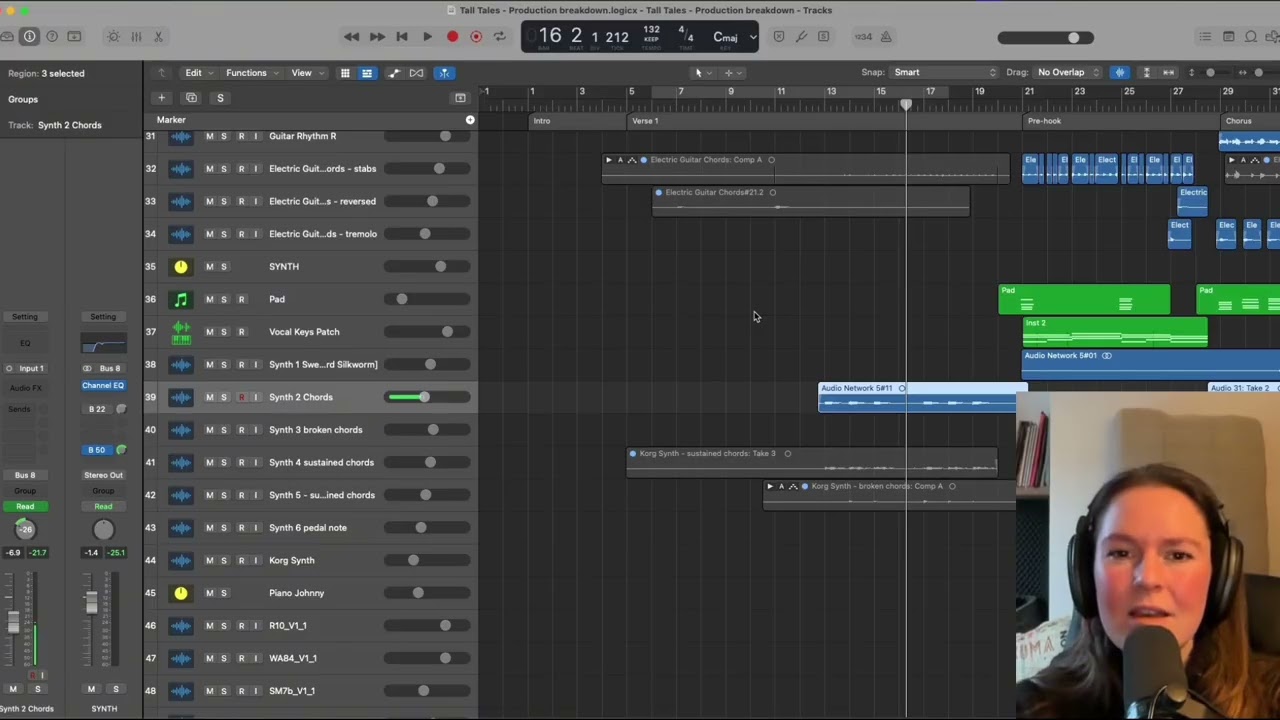Click the Capture Recording button
Screen dimensions: 1280x720
click(476, 37)
